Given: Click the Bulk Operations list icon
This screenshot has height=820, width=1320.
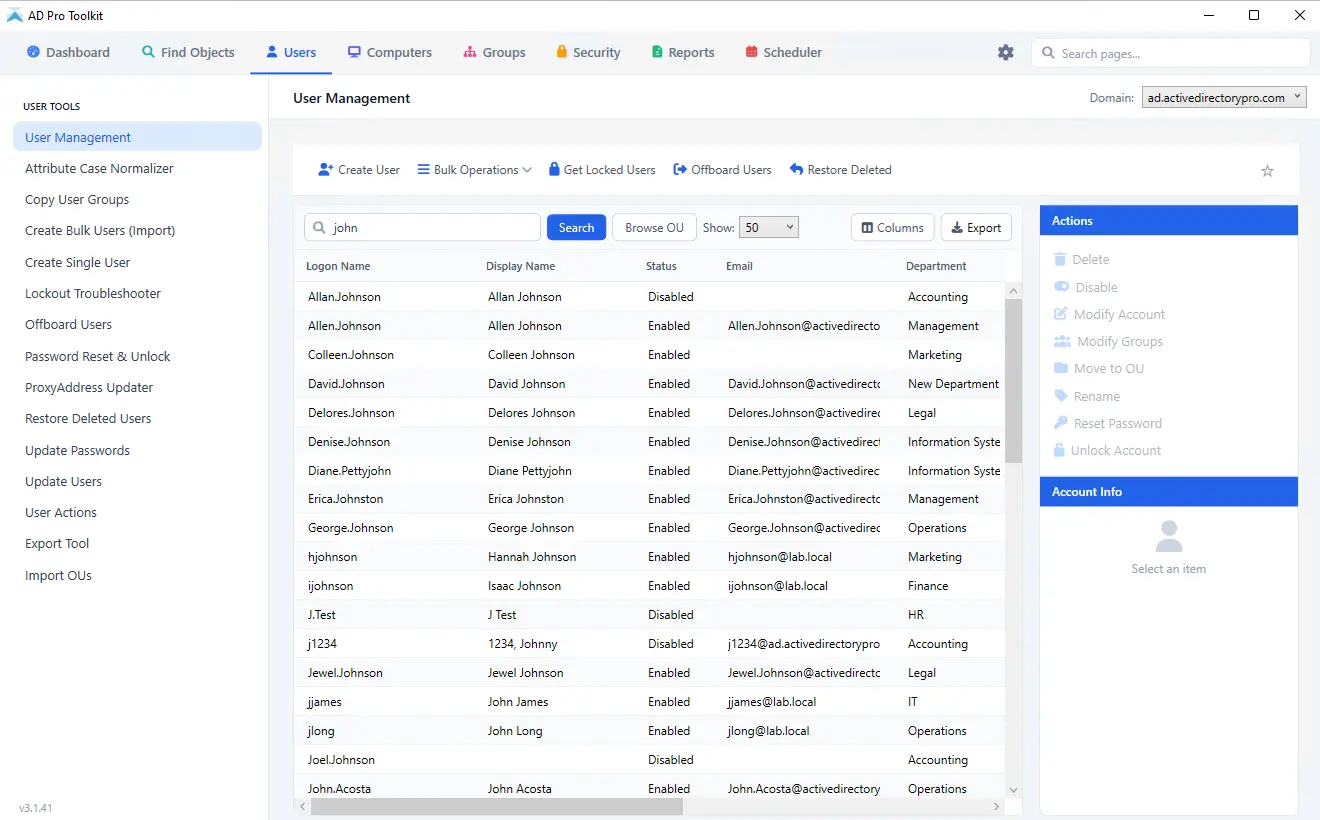Looking at the screenshot, I should pyautogui.click(x=424, y=170).
